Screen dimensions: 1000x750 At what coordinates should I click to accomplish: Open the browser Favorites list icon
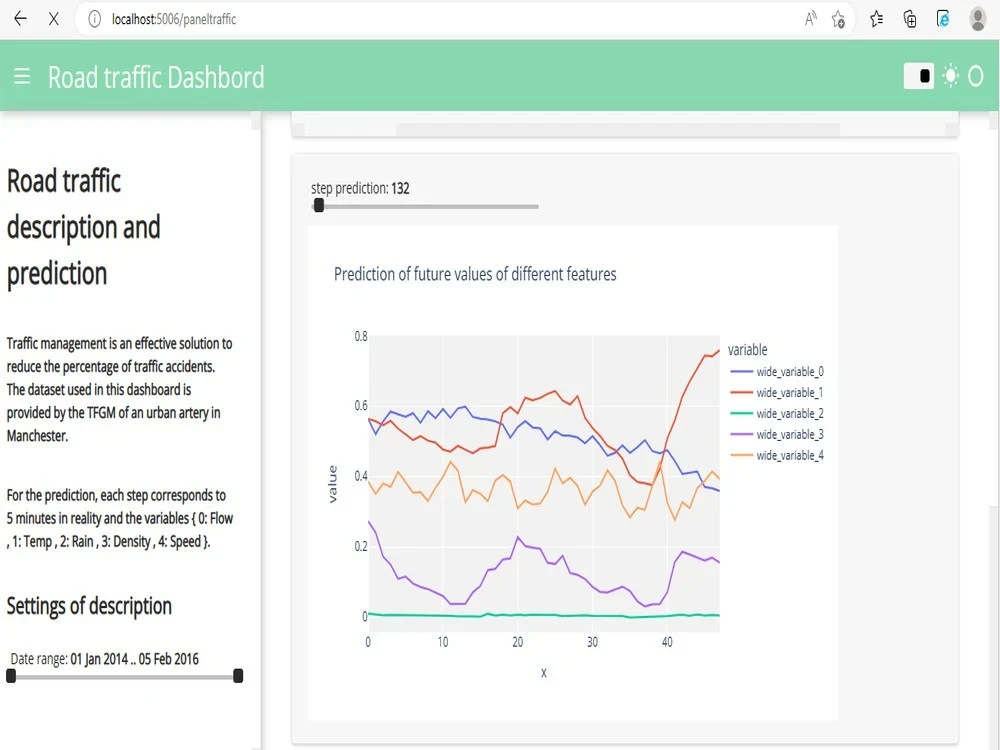coord(875,18)
